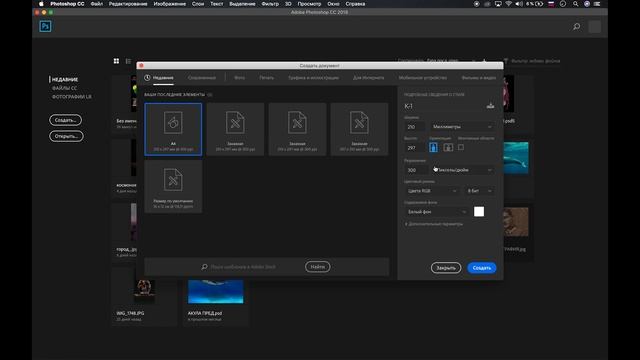This screenshot has height=360, width=640.
Task: Expand Дополнительные параметры section
Action: pos(433,224)
